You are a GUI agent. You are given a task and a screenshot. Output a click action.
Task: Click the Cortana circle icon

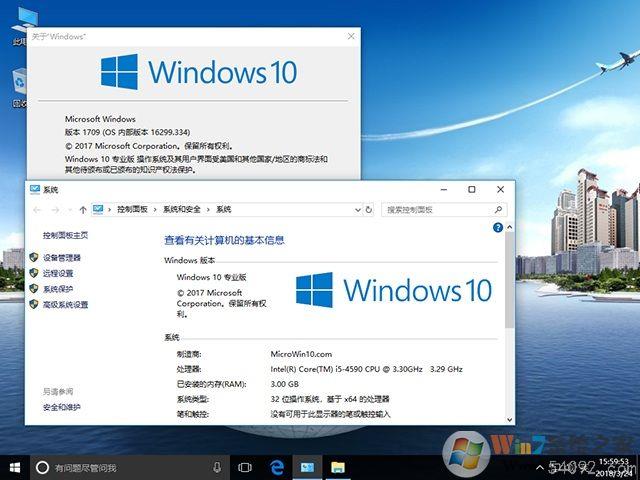(x=42, y=467)
